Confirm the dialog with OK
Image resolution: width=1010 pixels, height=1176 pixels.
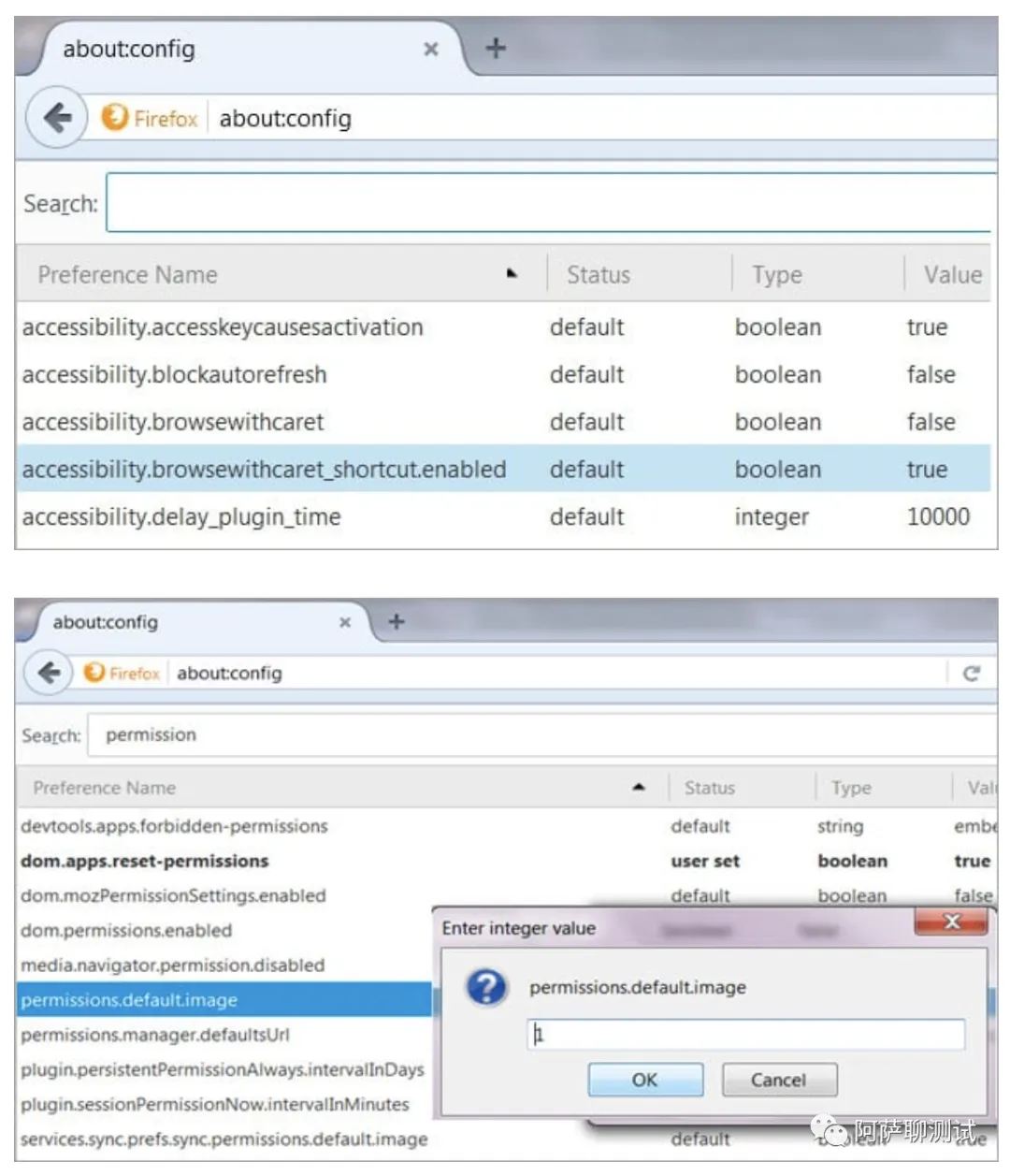click(x=645, y=1080)
